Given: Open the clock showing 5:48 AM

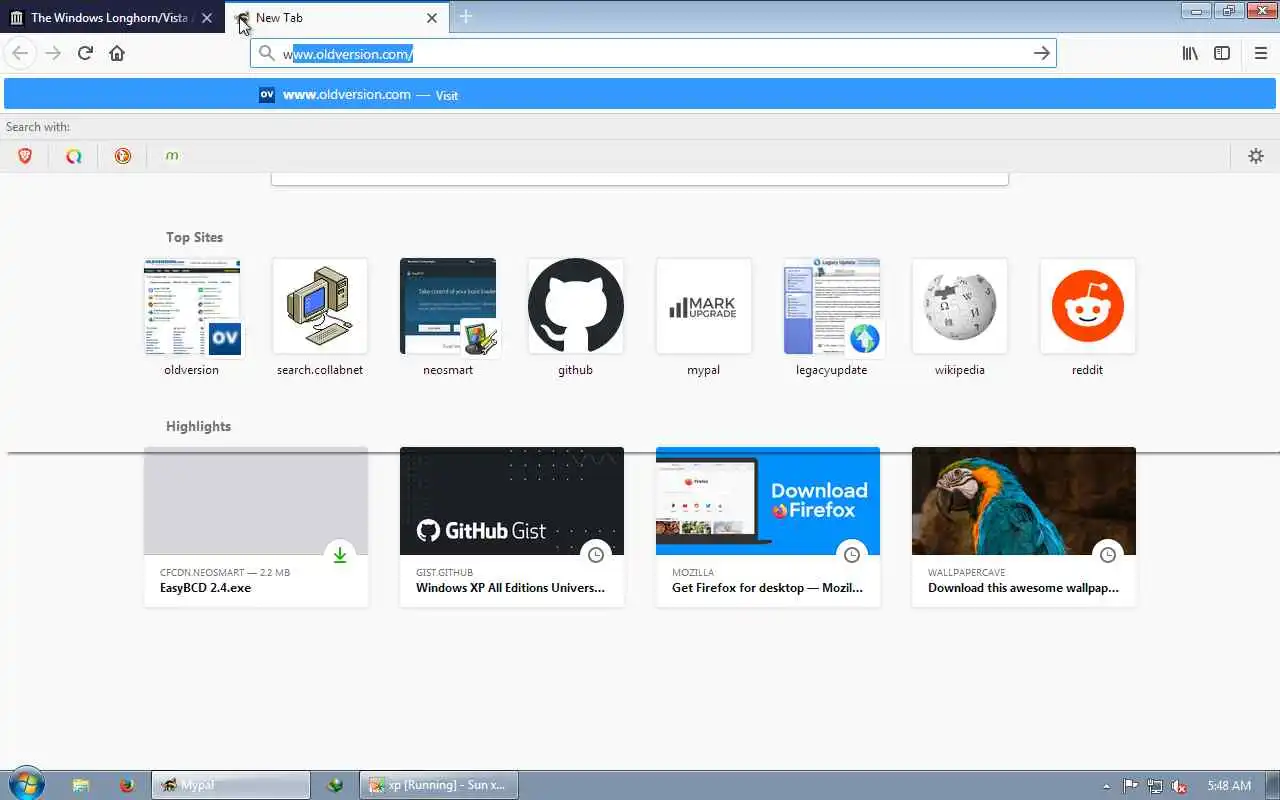Looking at the screenshot, I should tap(1229, 786).
